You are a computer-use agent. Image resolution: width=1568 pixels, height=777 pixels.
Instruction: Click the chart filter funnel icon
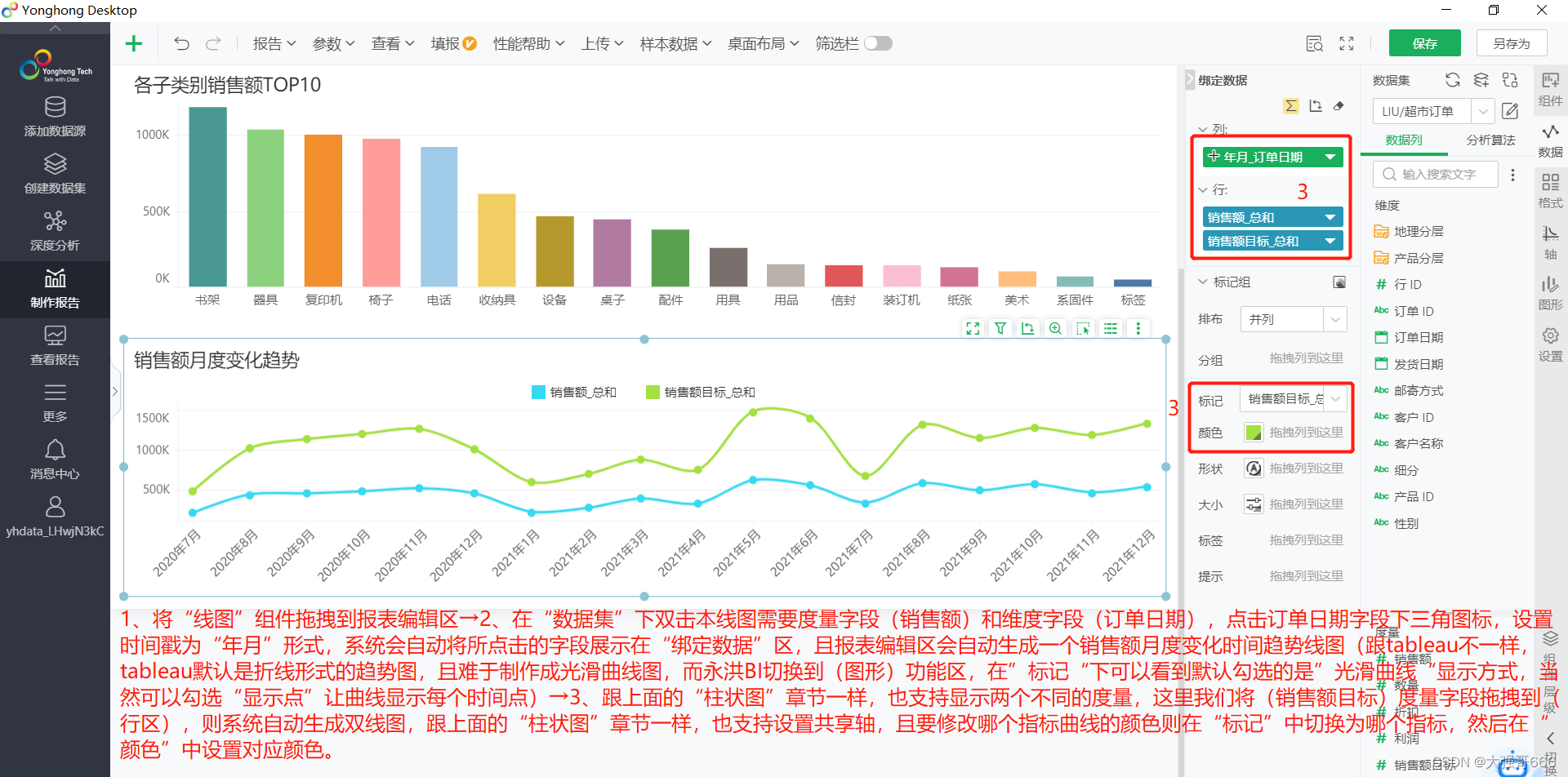click(1000, 328)
